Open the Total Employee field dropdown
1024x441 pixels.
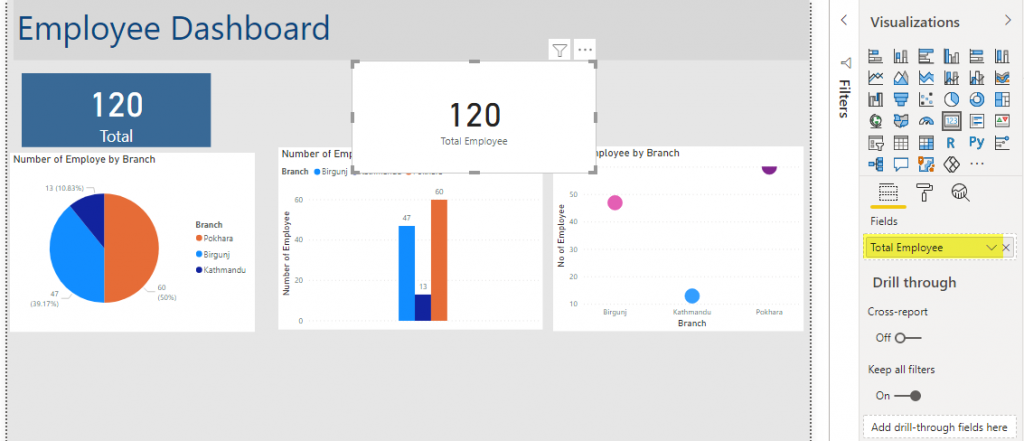pos(991,247)
